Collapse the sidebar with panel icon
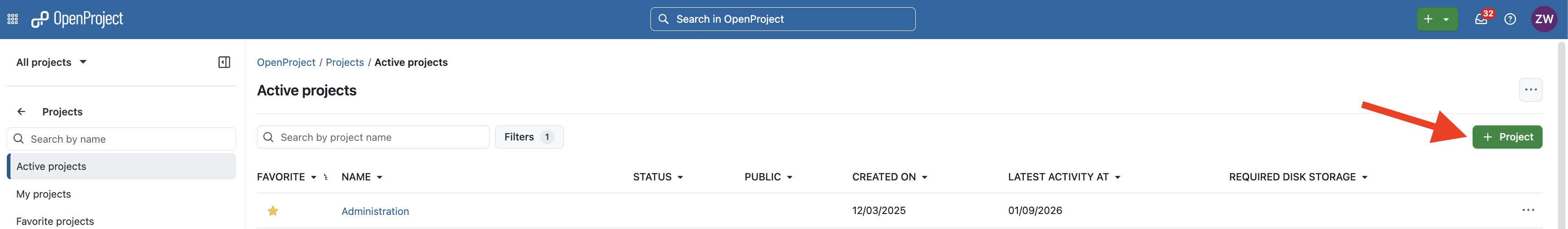 (224, 62)
